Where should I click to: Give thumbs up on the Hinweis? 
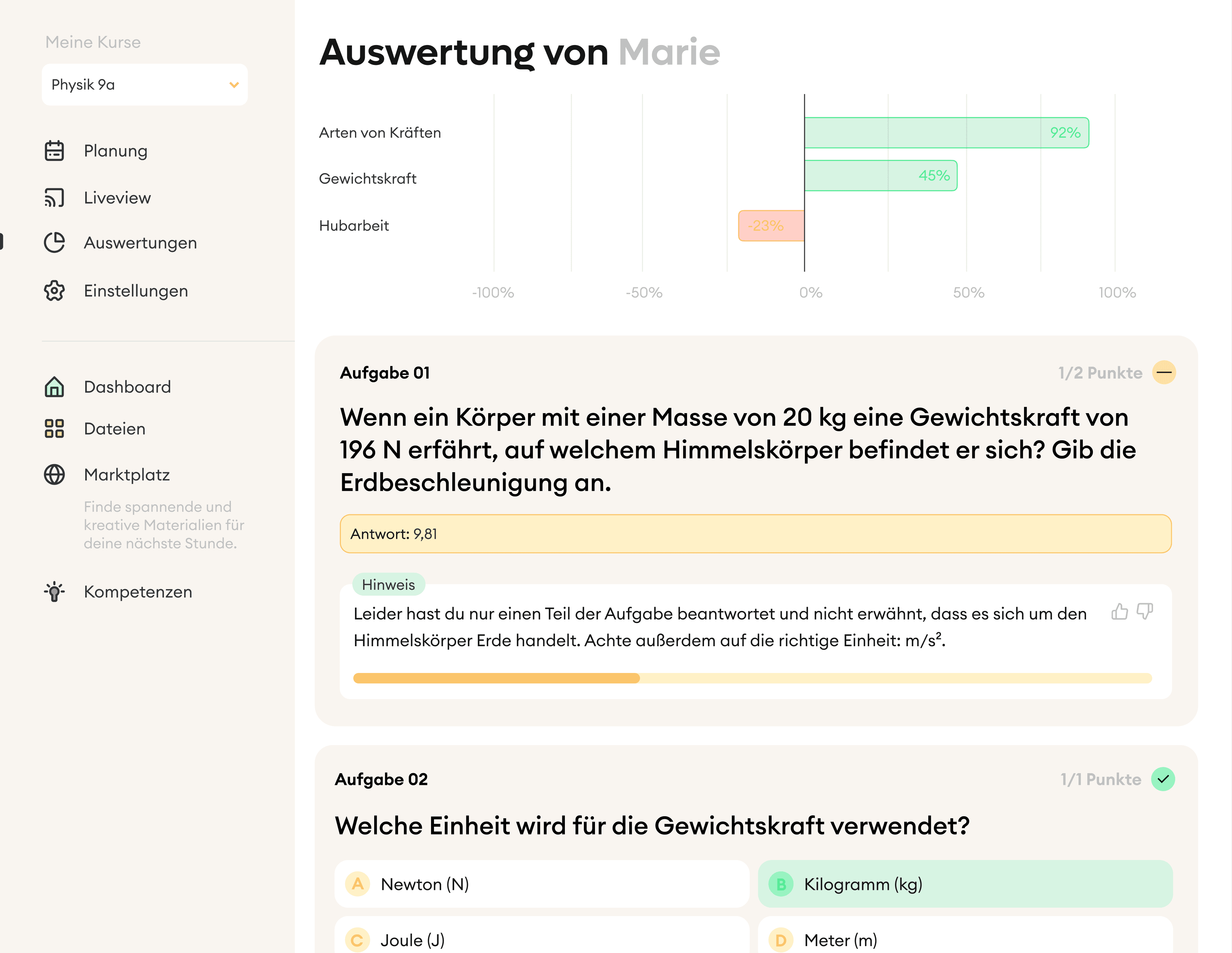[x=1120, y=612]
